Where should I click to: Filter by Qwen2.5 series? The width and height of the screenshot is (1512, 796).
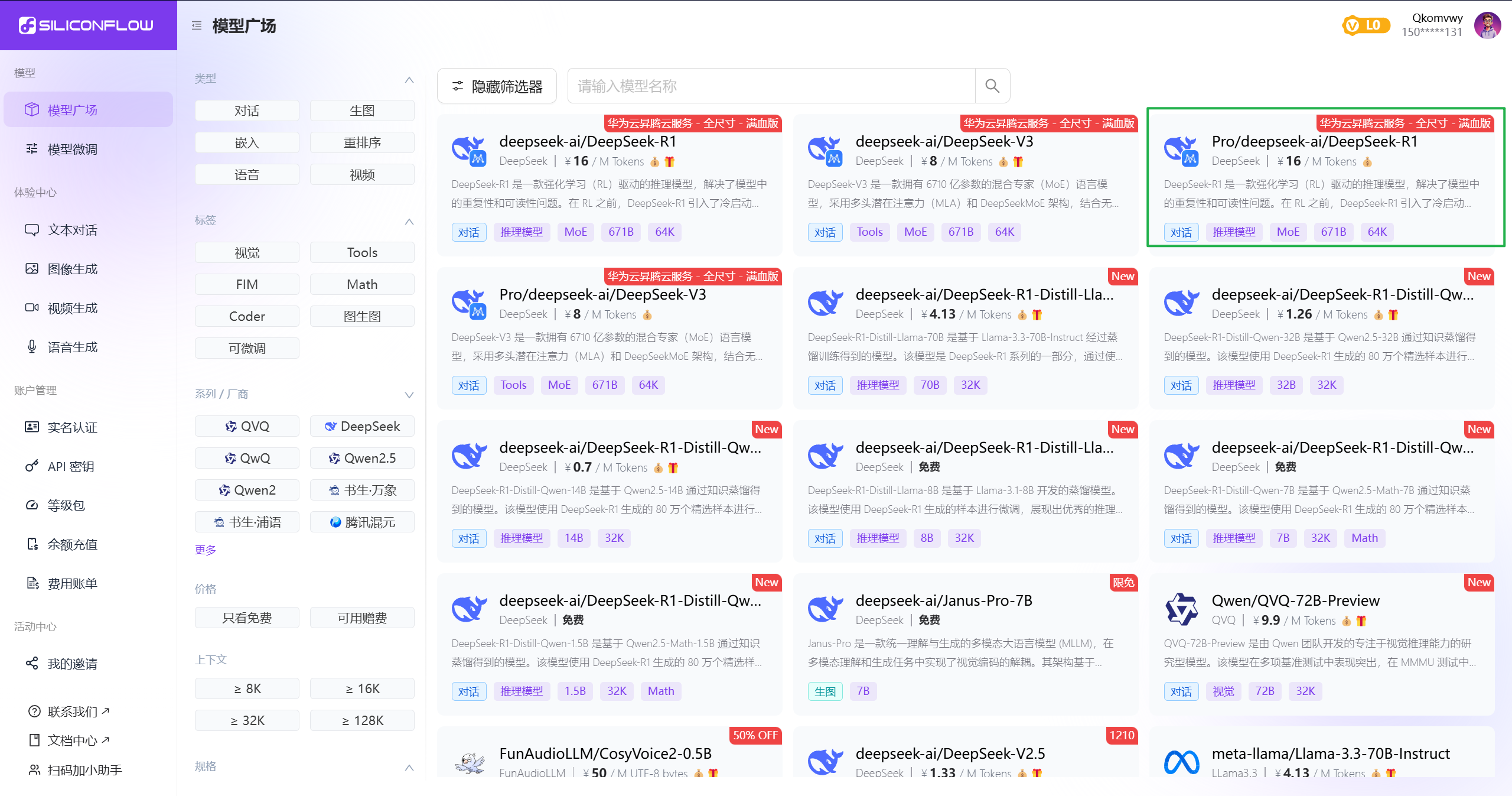point(362,459)
